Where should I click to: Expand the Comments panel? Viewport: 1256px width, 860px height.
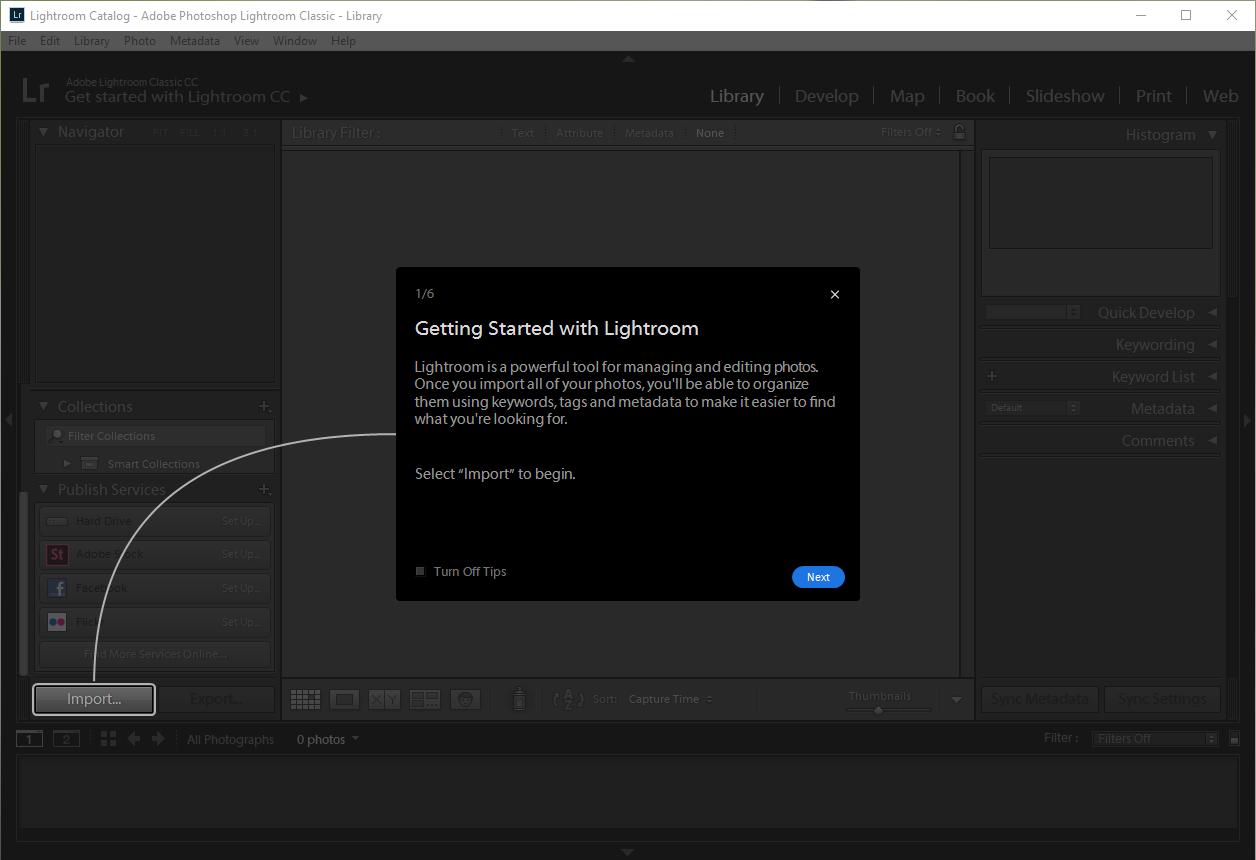[1213, 441]
